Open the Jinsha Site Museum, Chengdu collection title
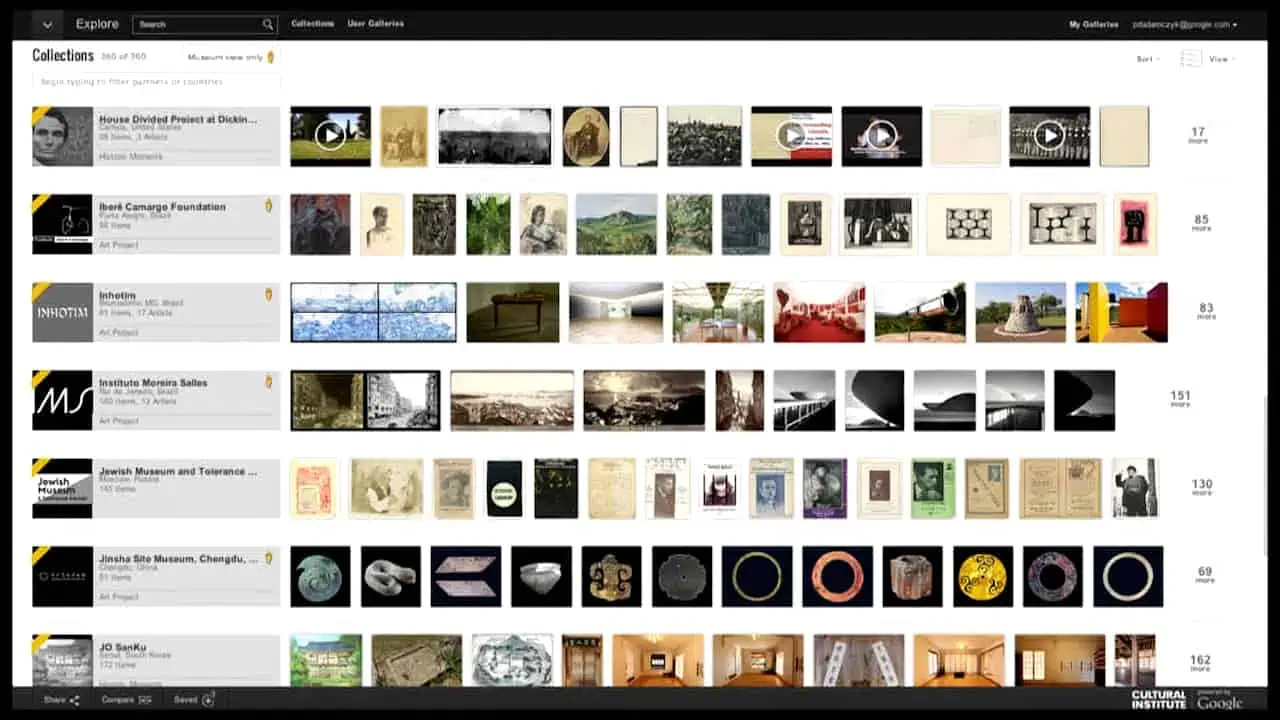 (178, 559)
